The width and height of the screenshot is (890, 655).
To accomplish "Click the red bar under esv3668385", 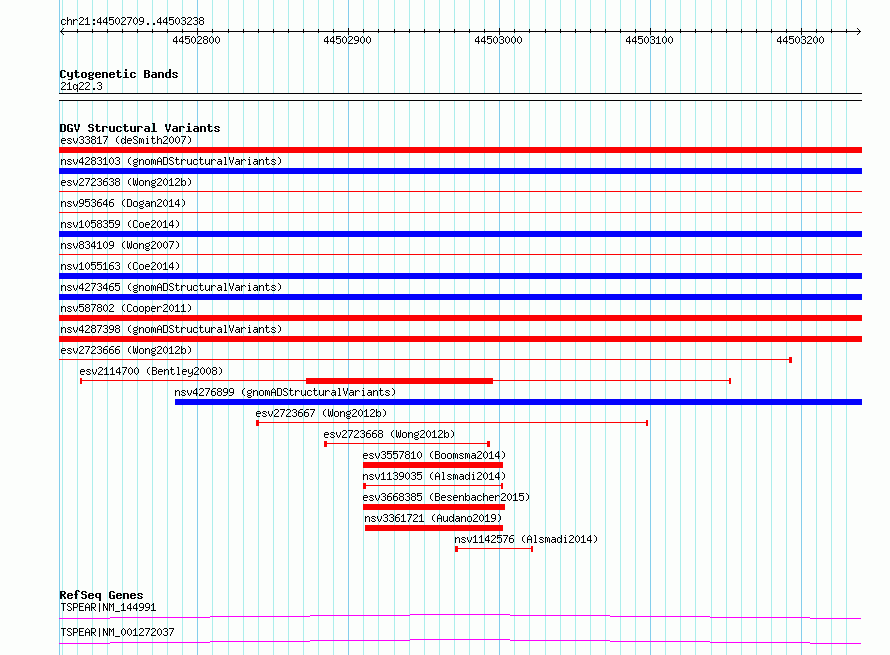I will pyautogui.click(x=434, y=507).
